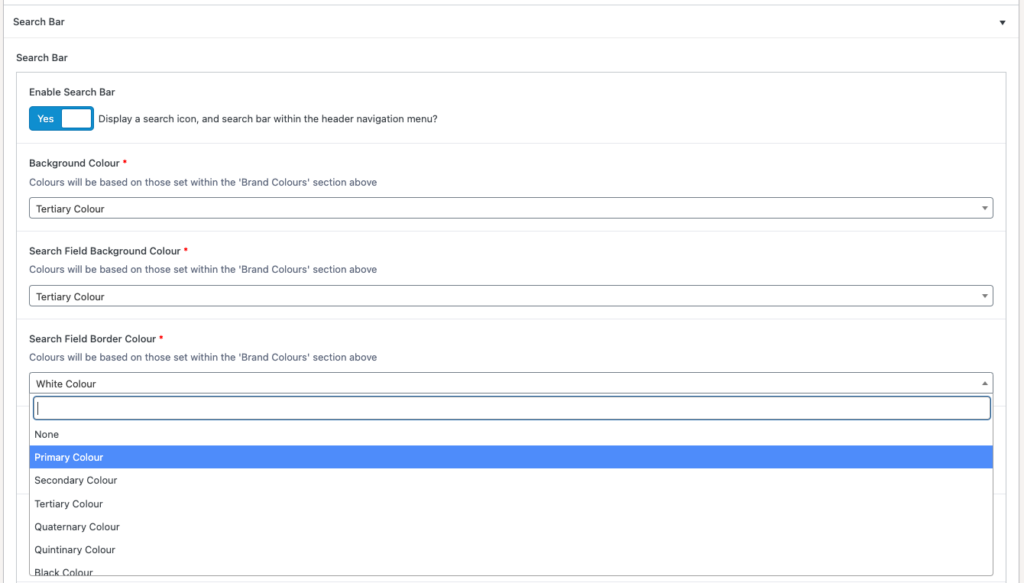1024x583 pixels.
Task: Choose the Quaternary Colour option
Action: [x=77, y=527]
